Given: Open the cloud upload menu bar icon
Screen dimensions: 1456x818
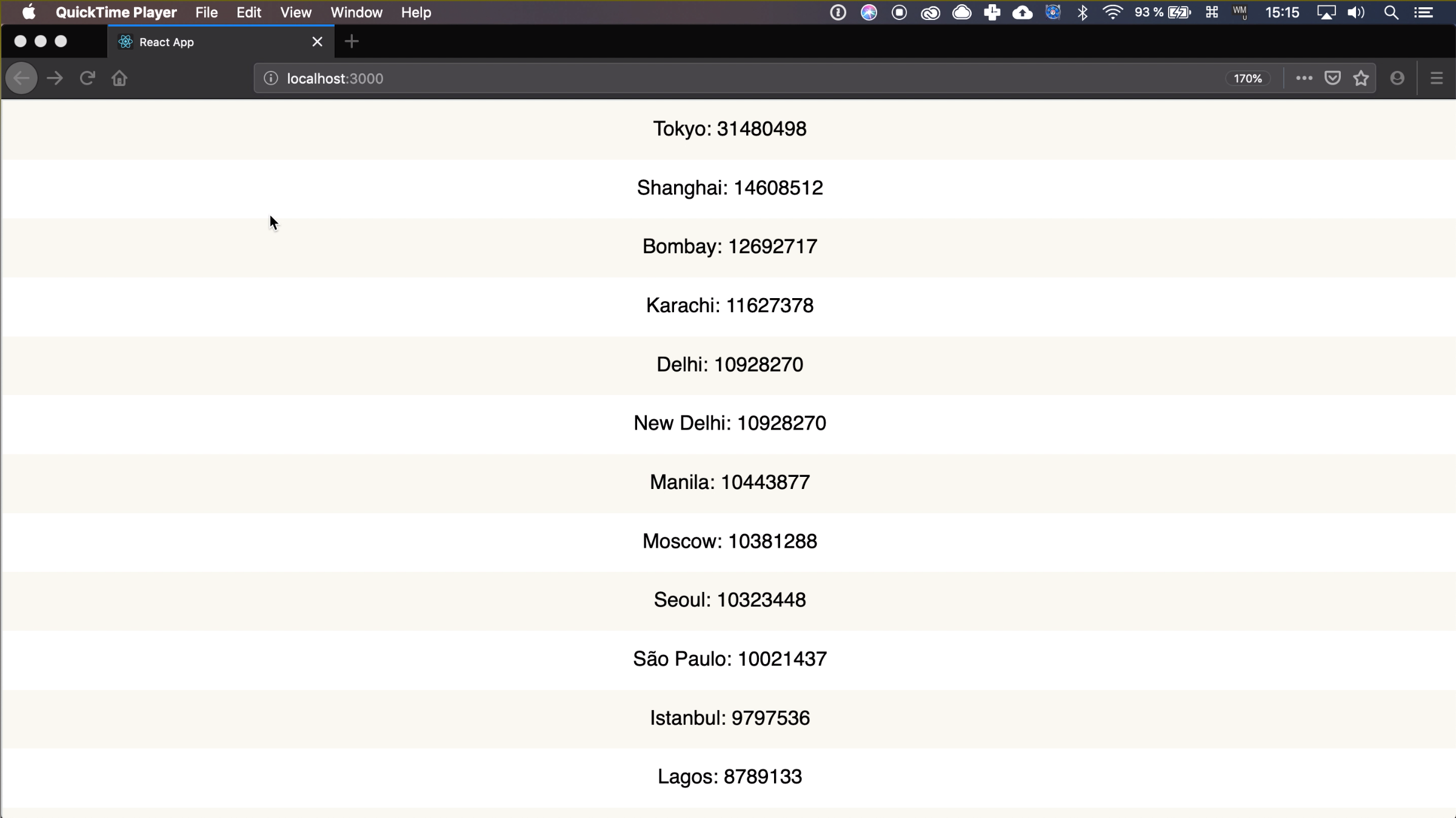Looking at the screenshot, I should pos(1023,12).
